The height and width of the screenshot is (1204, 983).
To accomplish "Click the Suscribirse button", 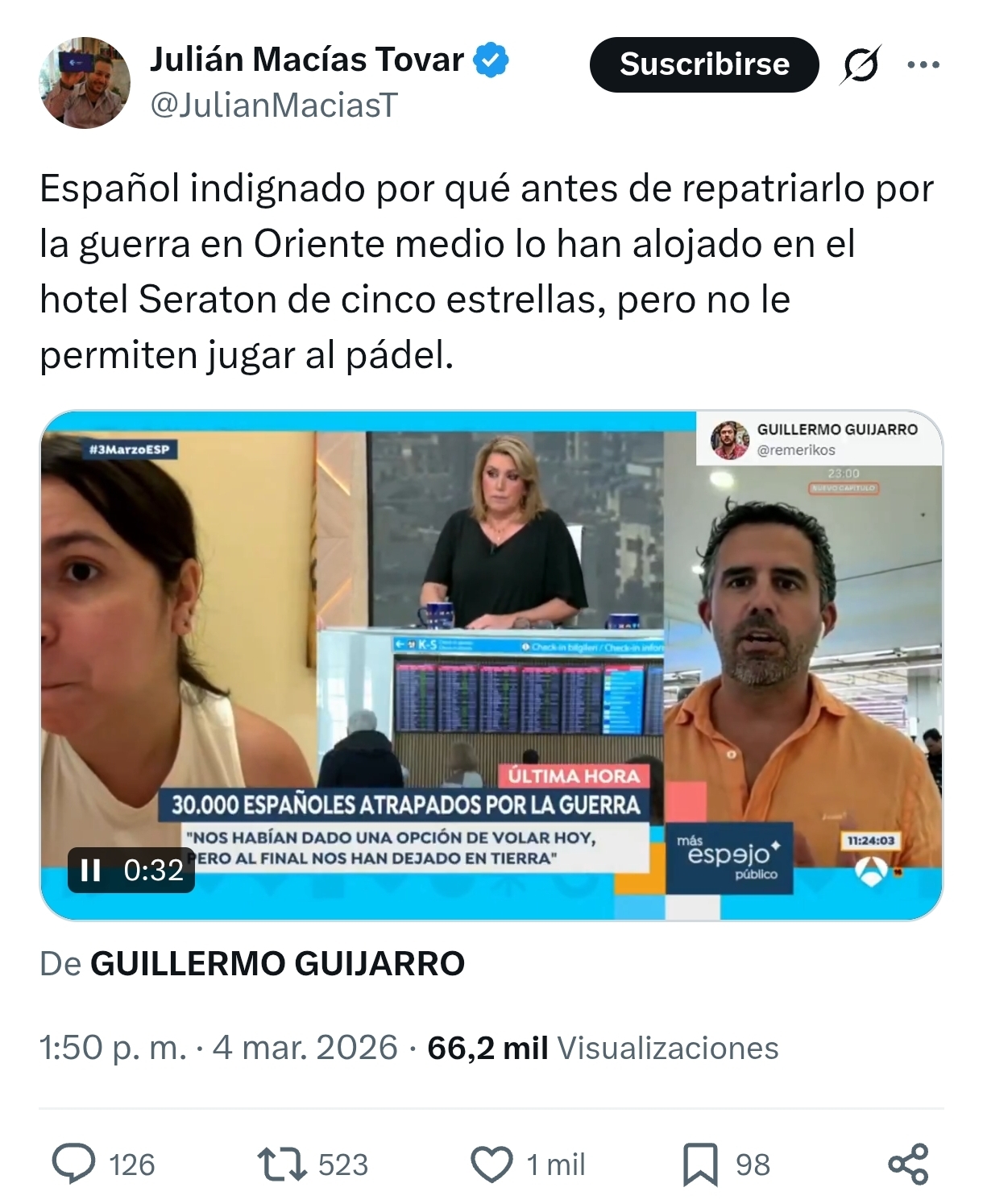I will (x=704, y=64).
